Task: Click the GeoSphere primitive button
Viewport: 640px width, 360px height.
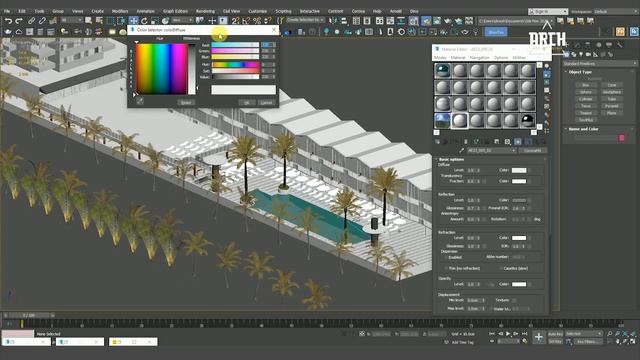Action: (x=612, y=92)
